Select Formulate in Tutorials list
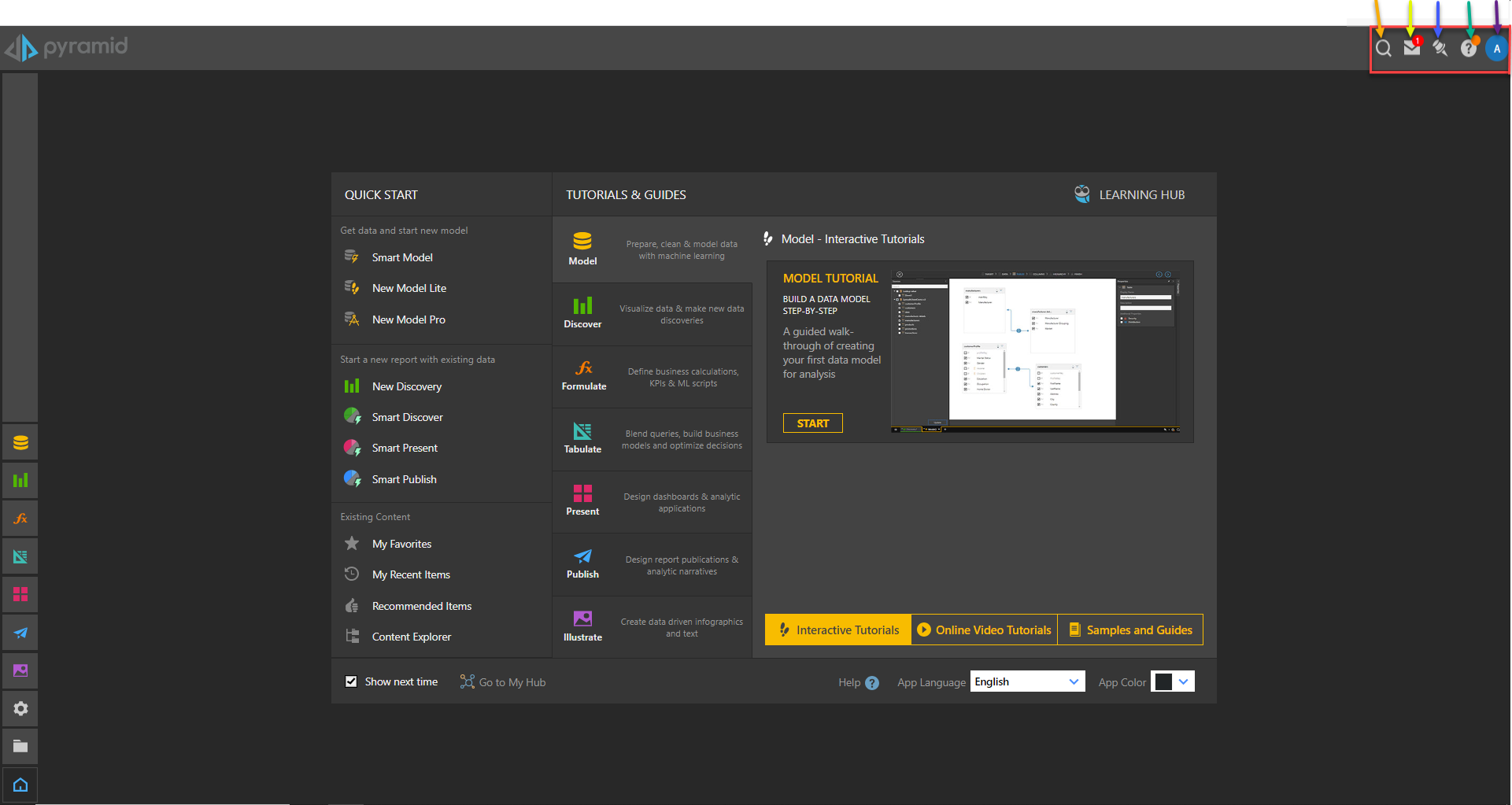This screenshot has width=1512, height=805. 652,377
